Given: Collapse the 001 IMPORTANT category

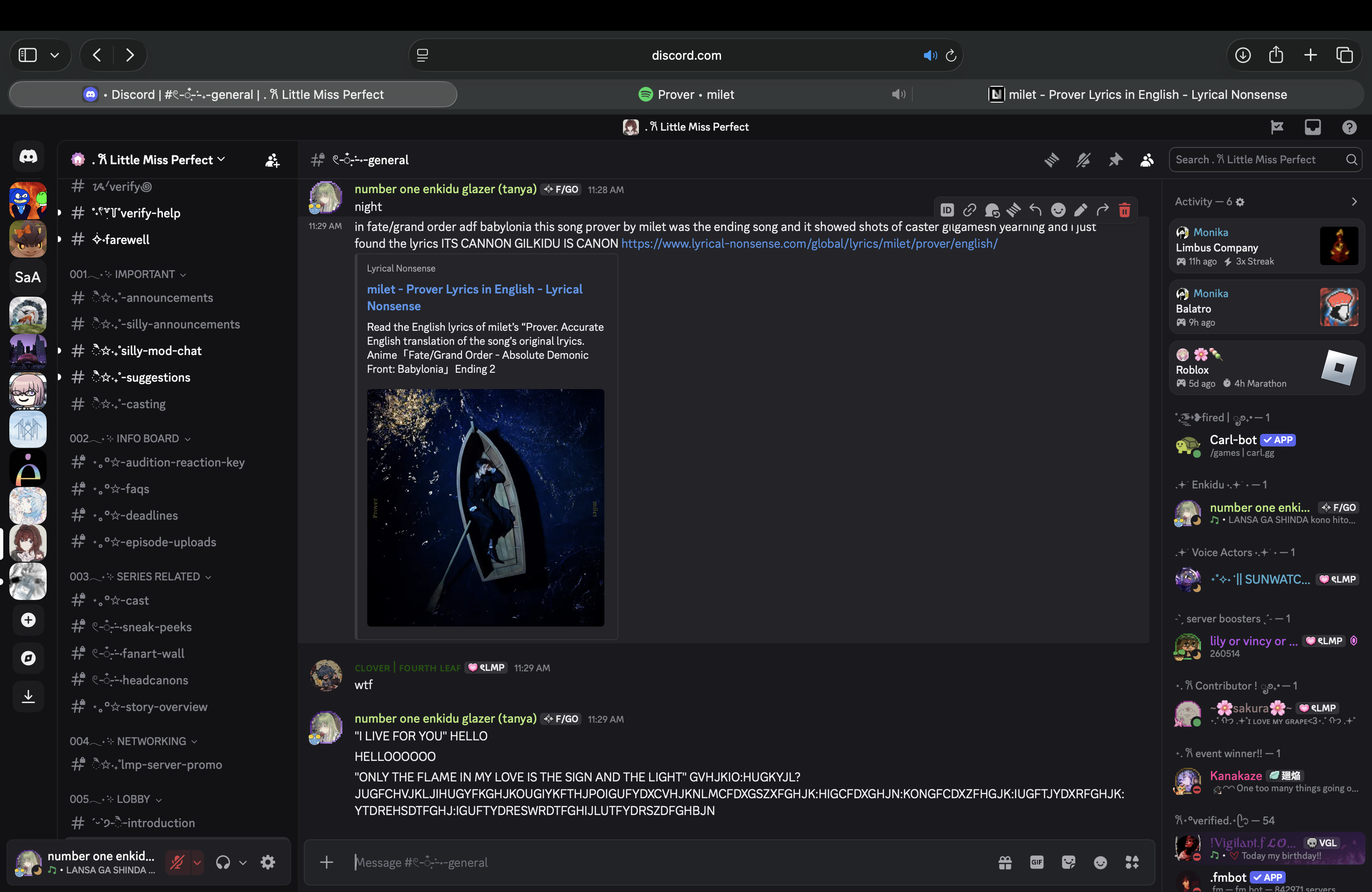Looking at the screenshot, I should (128, 274).
